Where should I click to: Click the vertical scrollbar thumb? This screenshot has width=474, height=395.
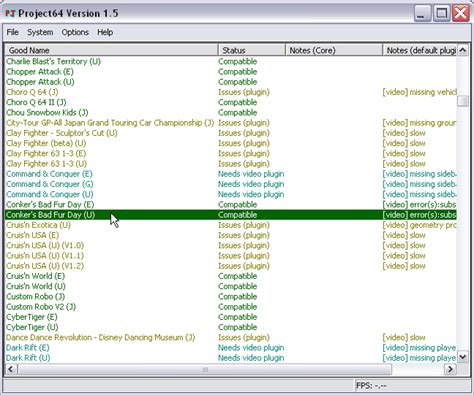(x=463, y=101)
